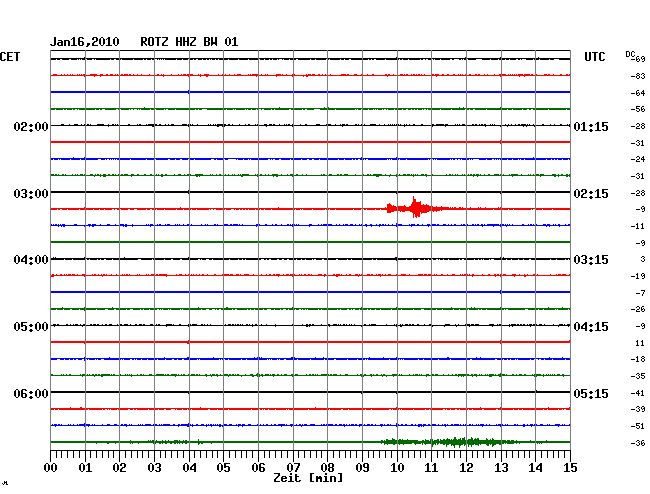
Task: Click the 02:00 CET time label
Action: pos(31,126)
